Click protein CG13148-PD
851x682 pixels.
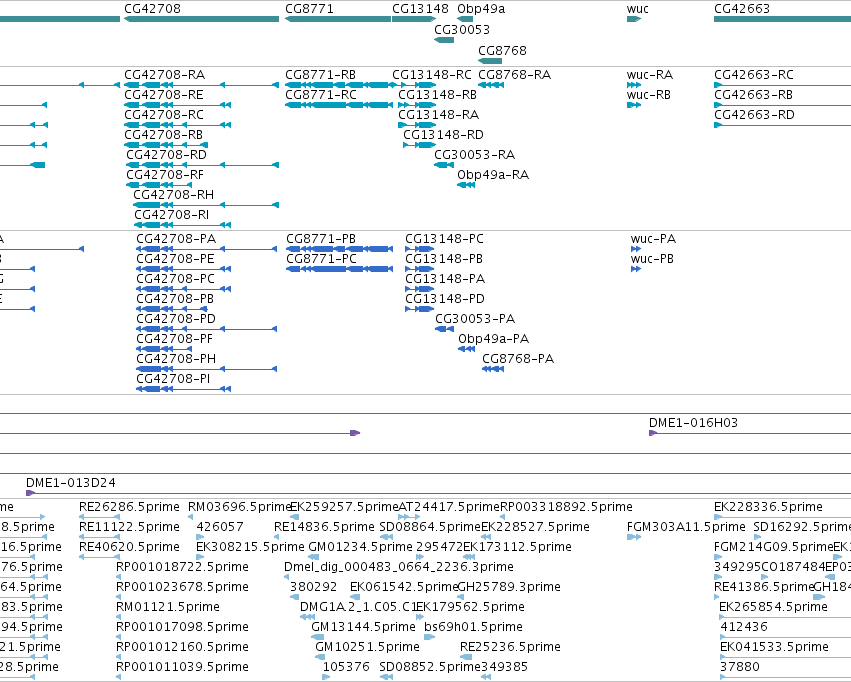(x=420, y=309)
